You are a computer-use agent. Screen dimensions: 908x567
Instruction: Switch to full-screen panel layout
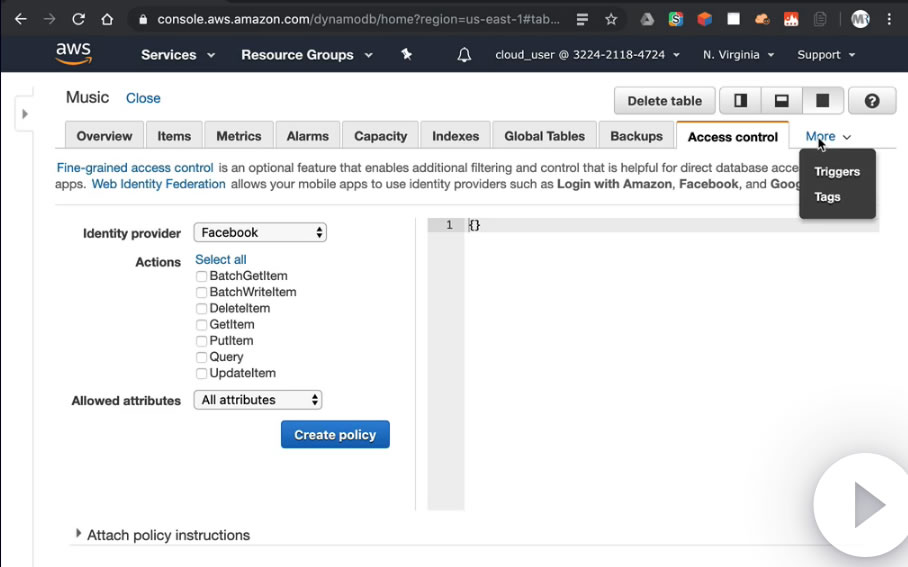tap(823, 100)
